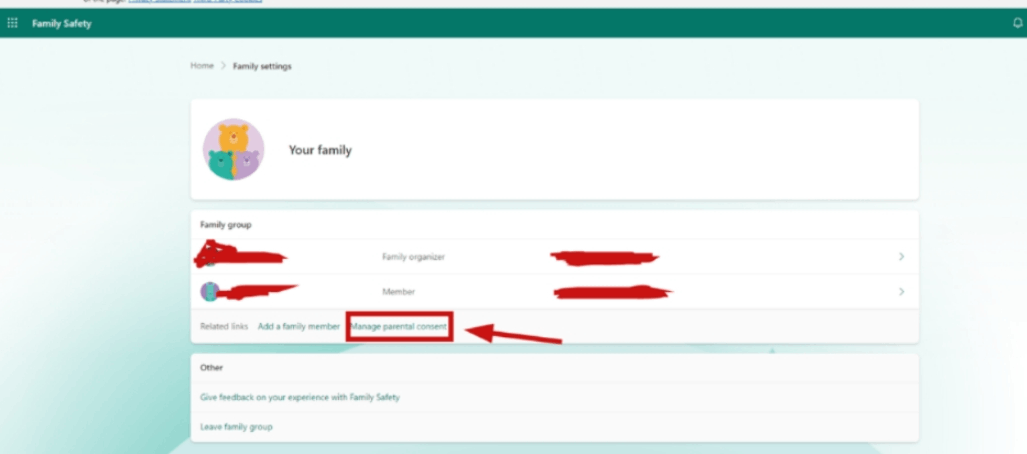Open the Member row chevron
The width and height of the screenshot is (1027, 454).
point(902,292)
